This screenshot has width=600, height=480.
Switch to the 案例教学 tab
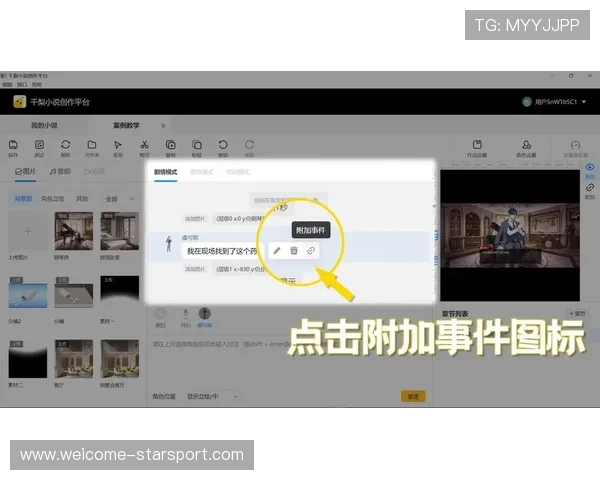[x=126, y=126]
